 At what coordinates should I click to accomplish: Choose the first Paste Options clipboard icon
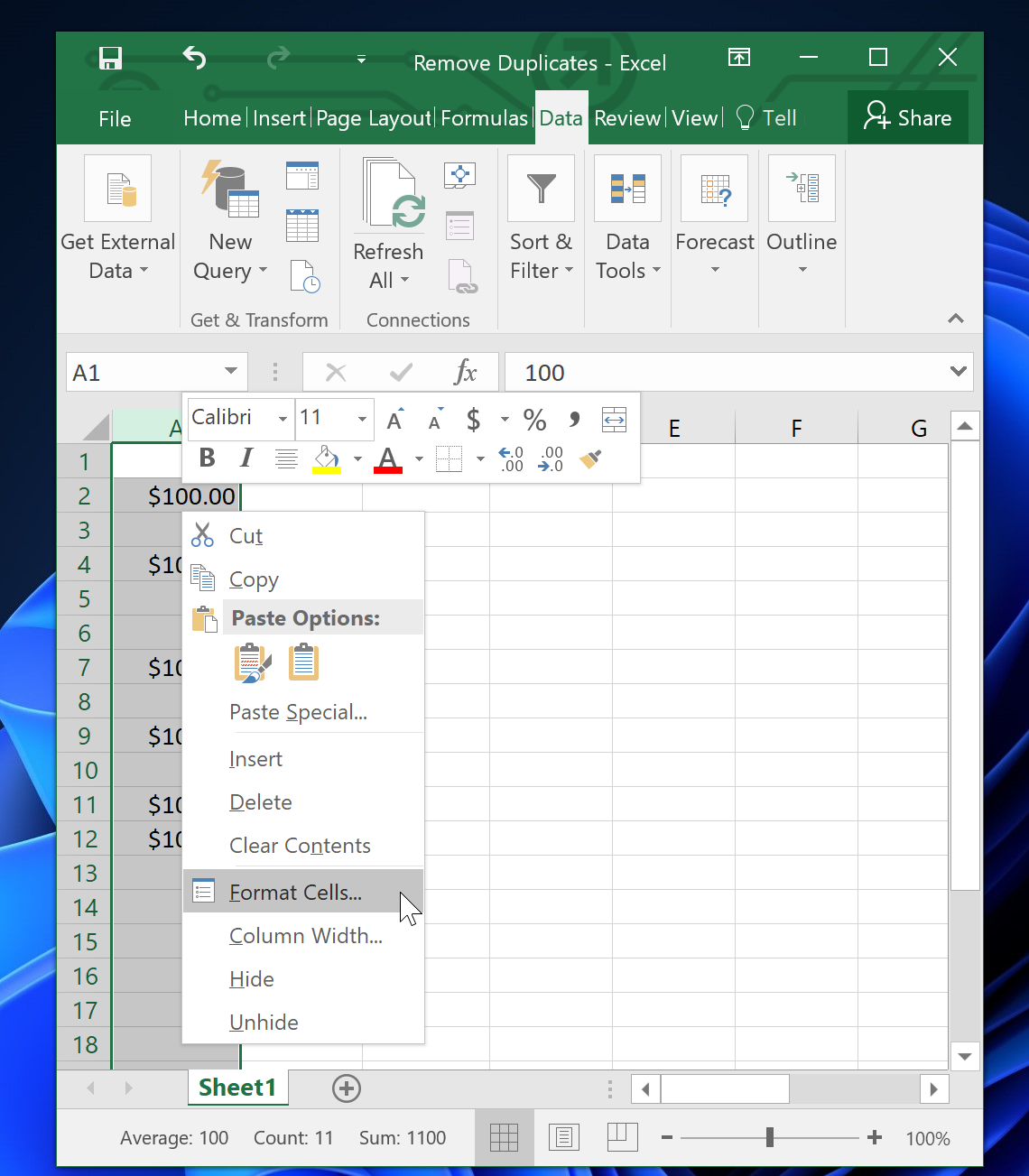click(x=252, y=662)
